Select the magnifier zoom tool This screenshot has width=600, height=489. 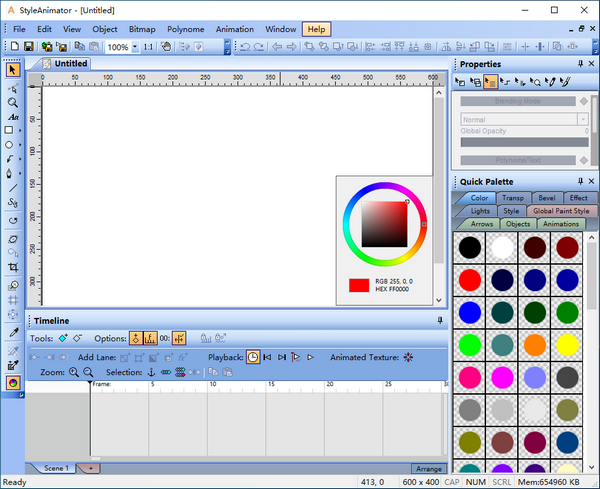tap(12, 102)
